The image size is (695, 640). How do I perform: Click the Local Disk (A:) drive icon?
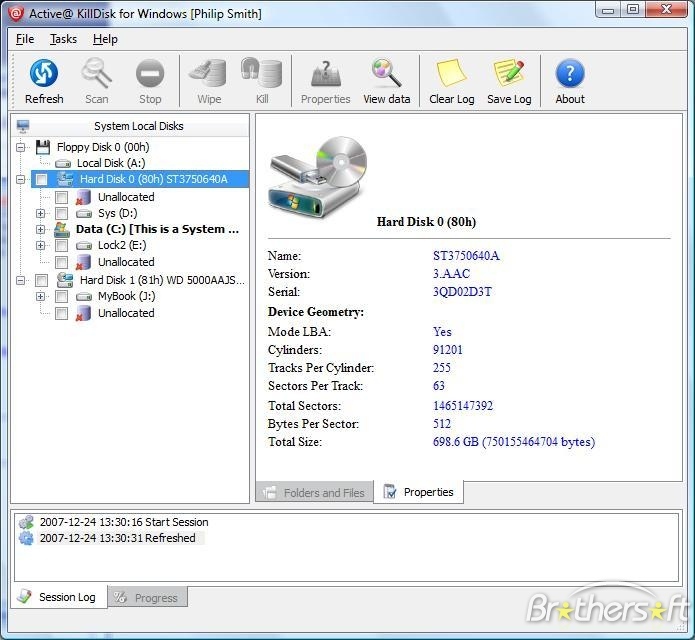(63, 164)
